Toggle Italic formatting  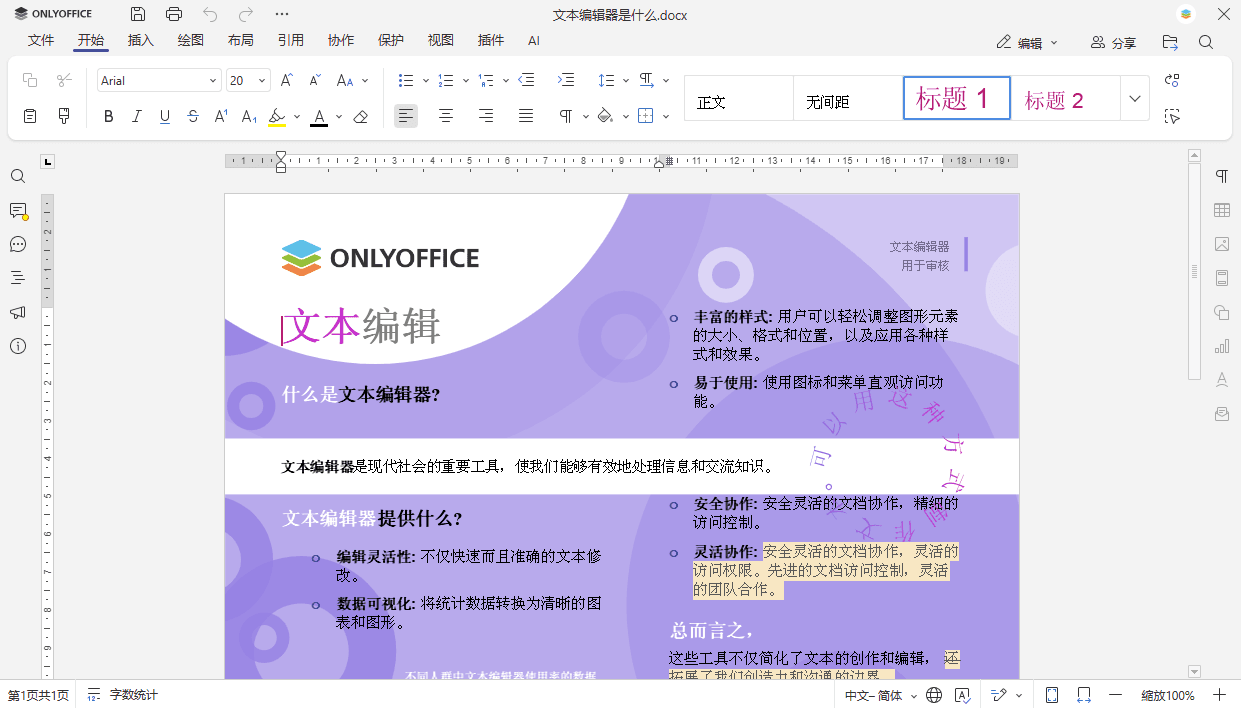tap(137, 116)
